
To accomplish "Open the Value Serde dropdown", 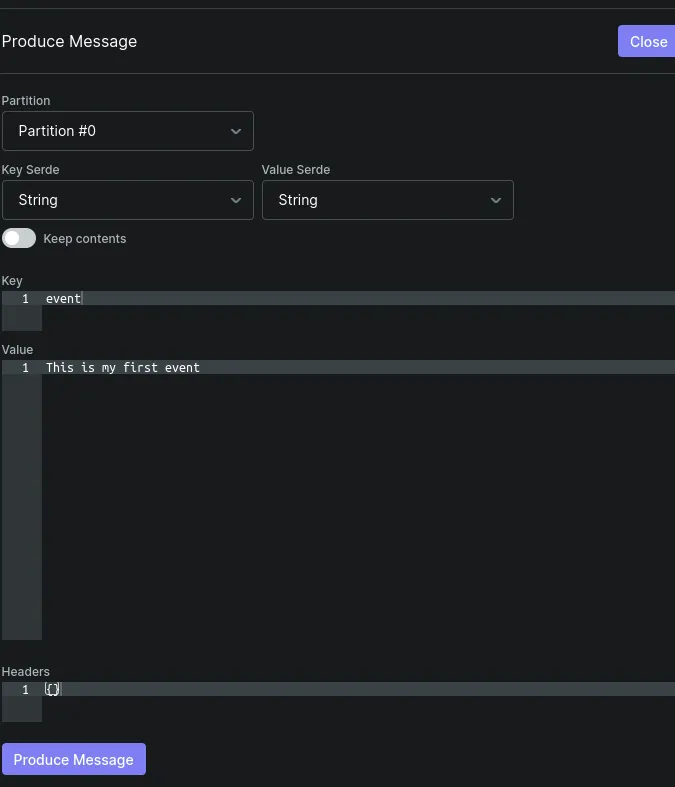I will [388, 200].
